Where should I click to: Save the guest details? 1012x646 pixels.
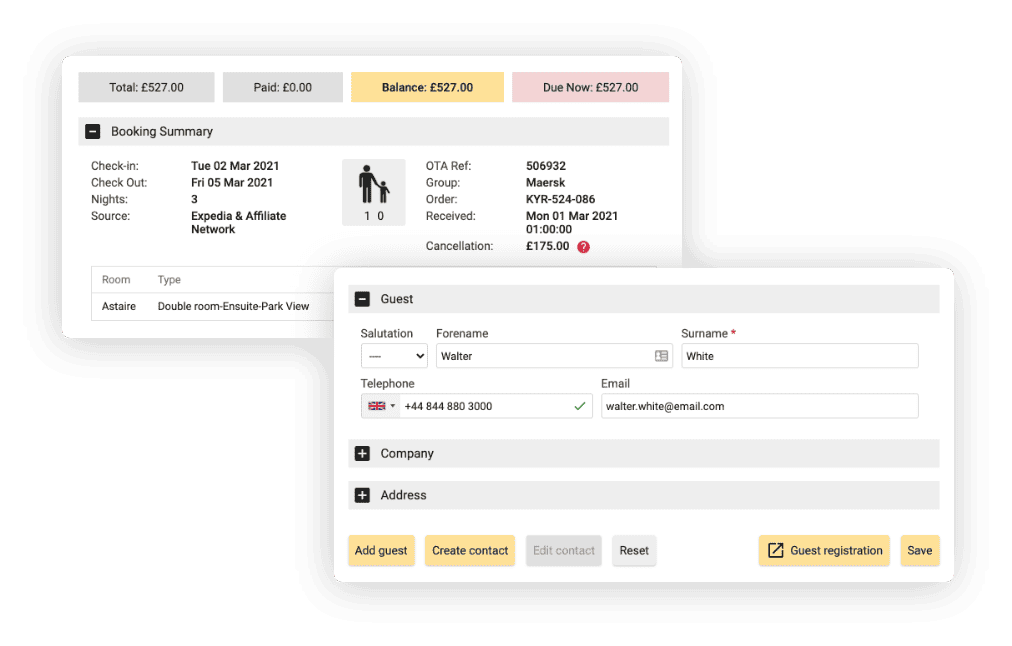pos(919,550)
